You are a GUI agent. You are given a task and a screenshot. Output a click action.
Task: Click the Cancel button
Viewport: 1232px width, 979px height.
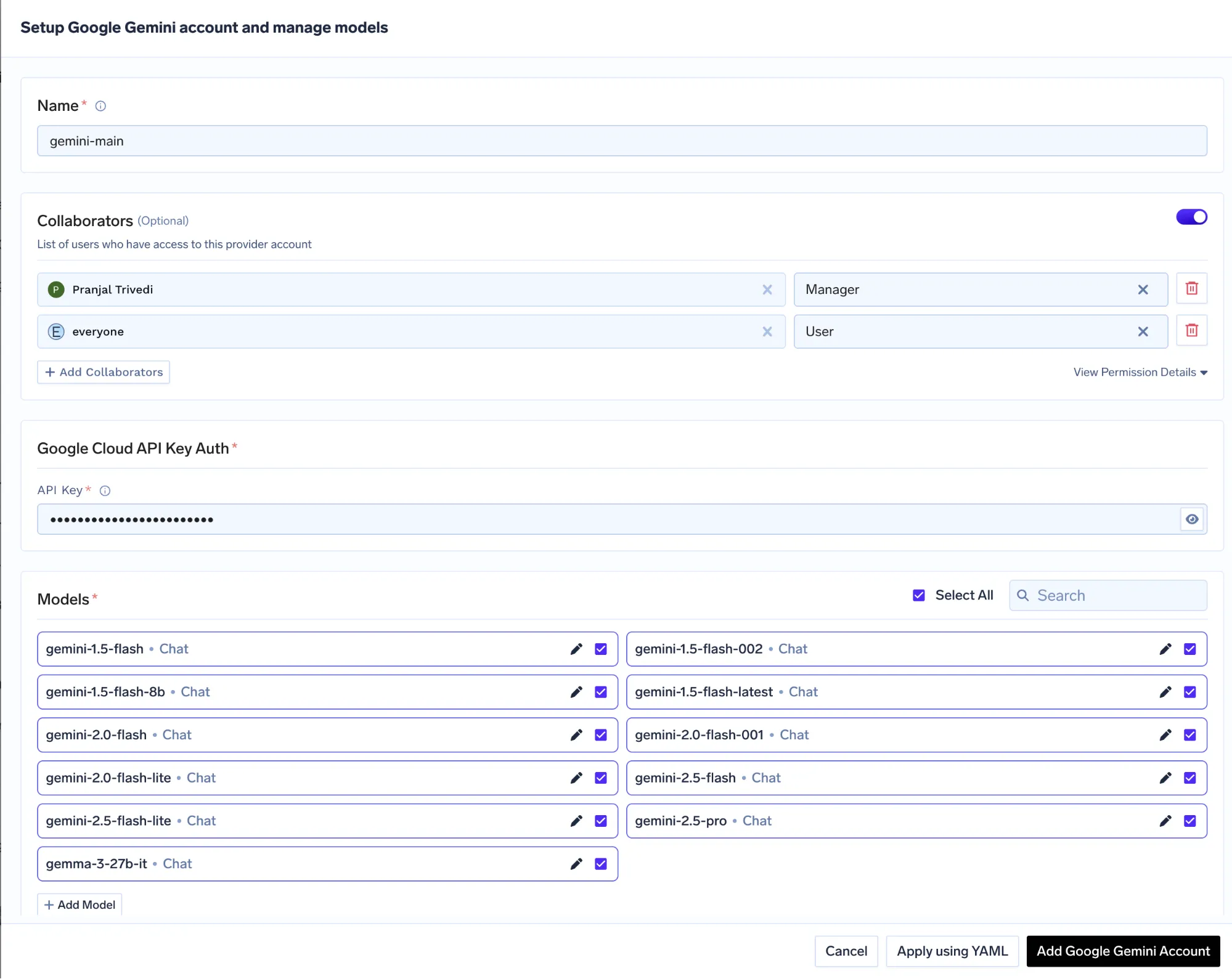846,951
